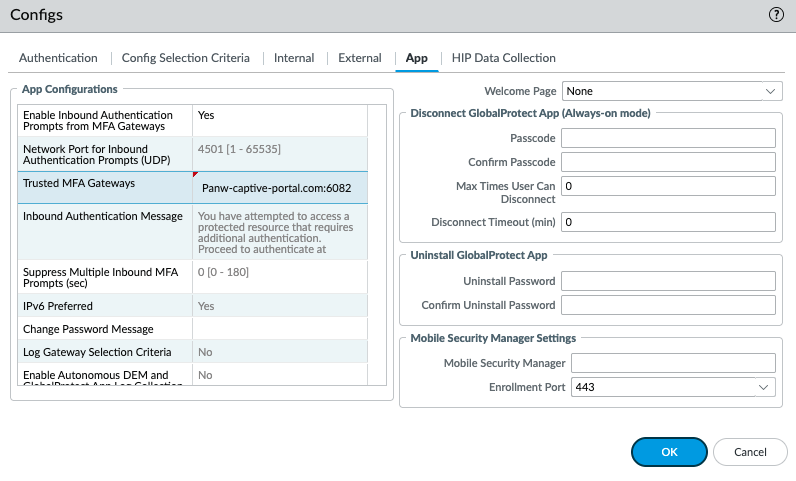Select the Inbound Authentication Message text cell
The height and width of the screenshot is (481, 796).
(x=280, y=233)
